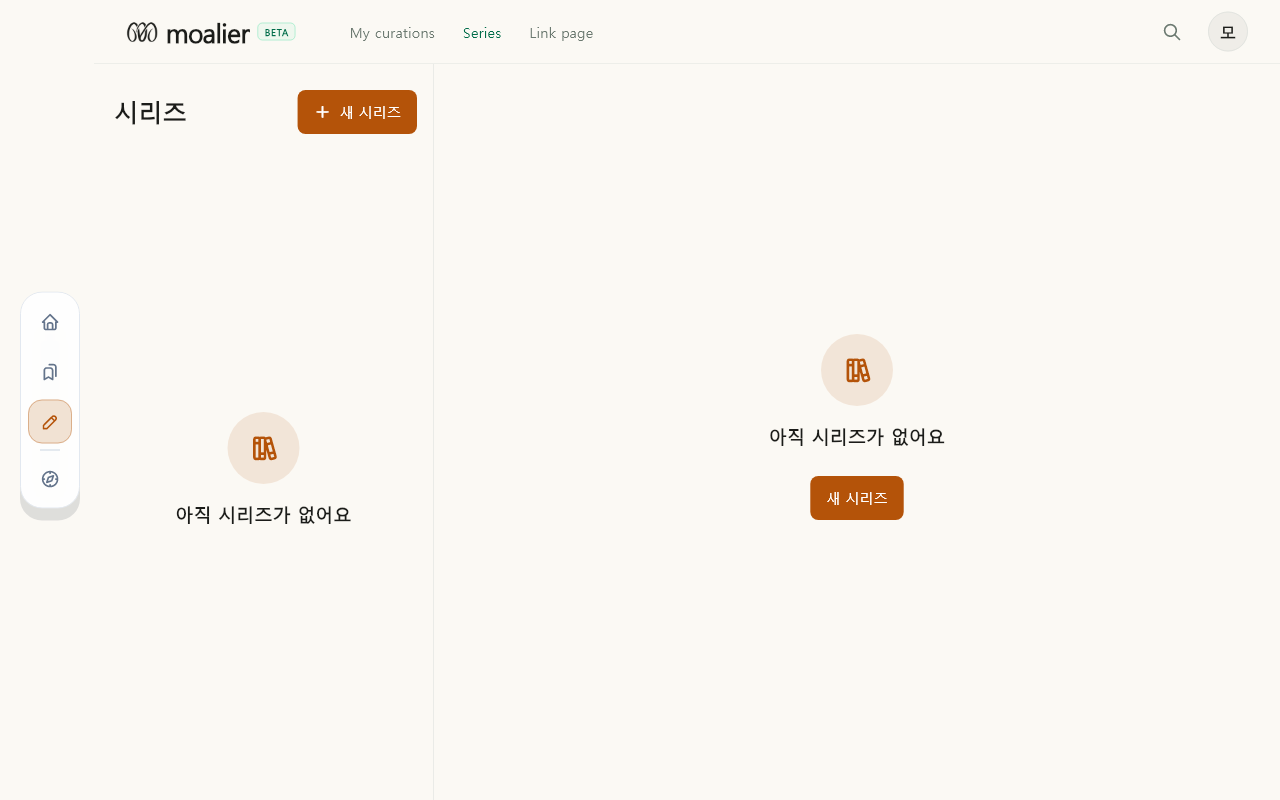
Task: Go to Home via the sidebar house icon
Action: pyautogui.click(x=50, y=322)
